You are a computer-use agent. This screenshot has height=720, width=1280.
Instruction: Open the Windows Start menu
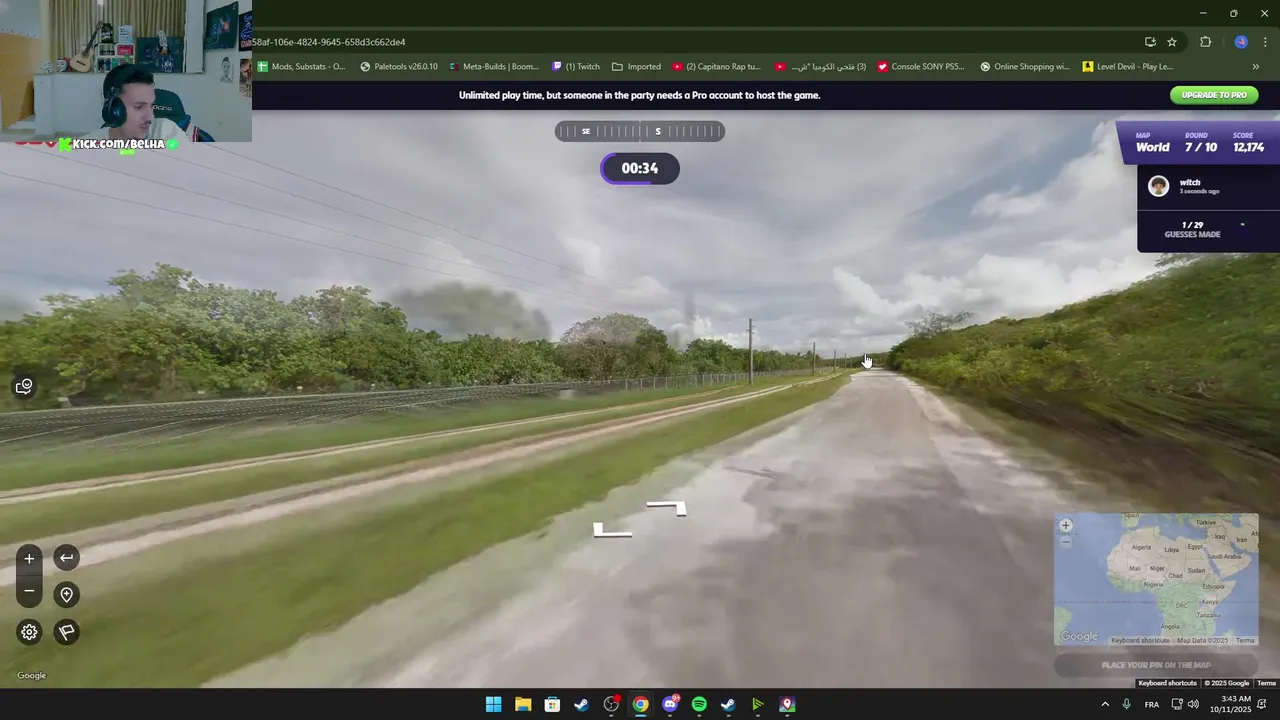[x=494, y=704]
